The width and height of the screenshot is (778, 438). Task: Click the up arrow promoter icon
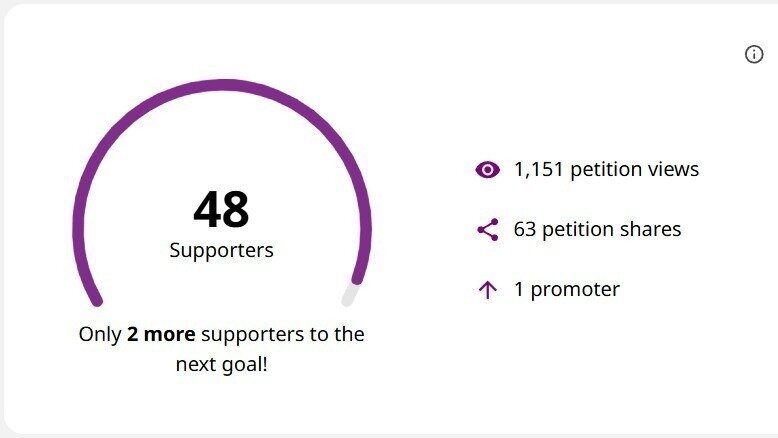click(487, 290)
